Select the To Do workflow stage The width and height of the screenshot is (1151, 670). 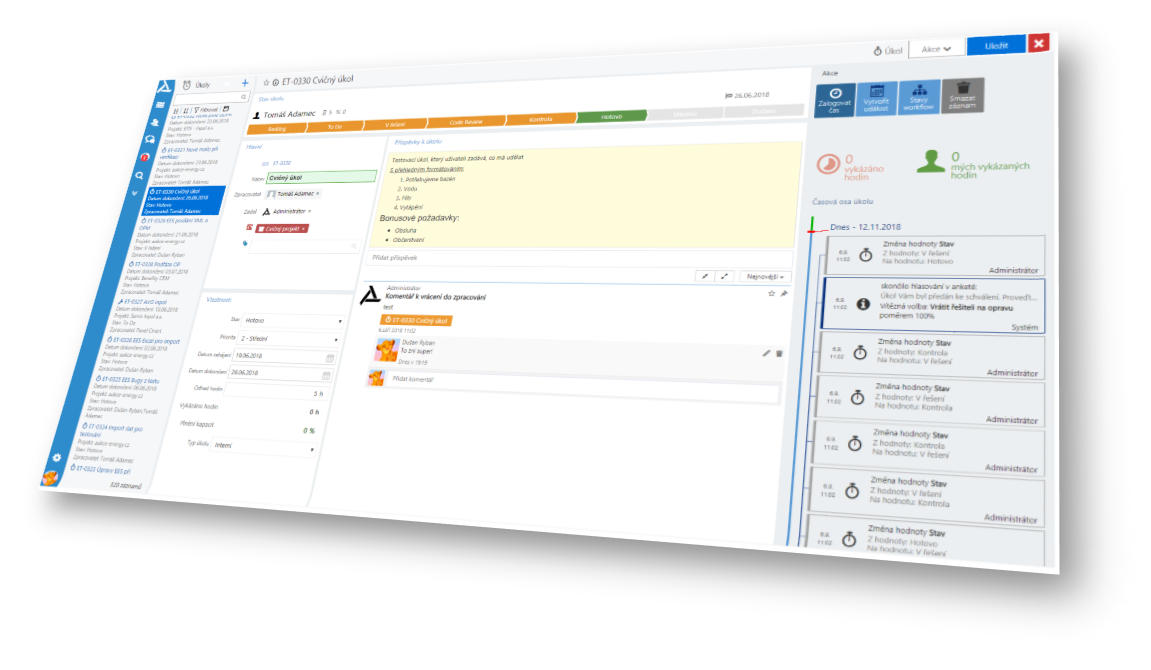coord(335,126)
